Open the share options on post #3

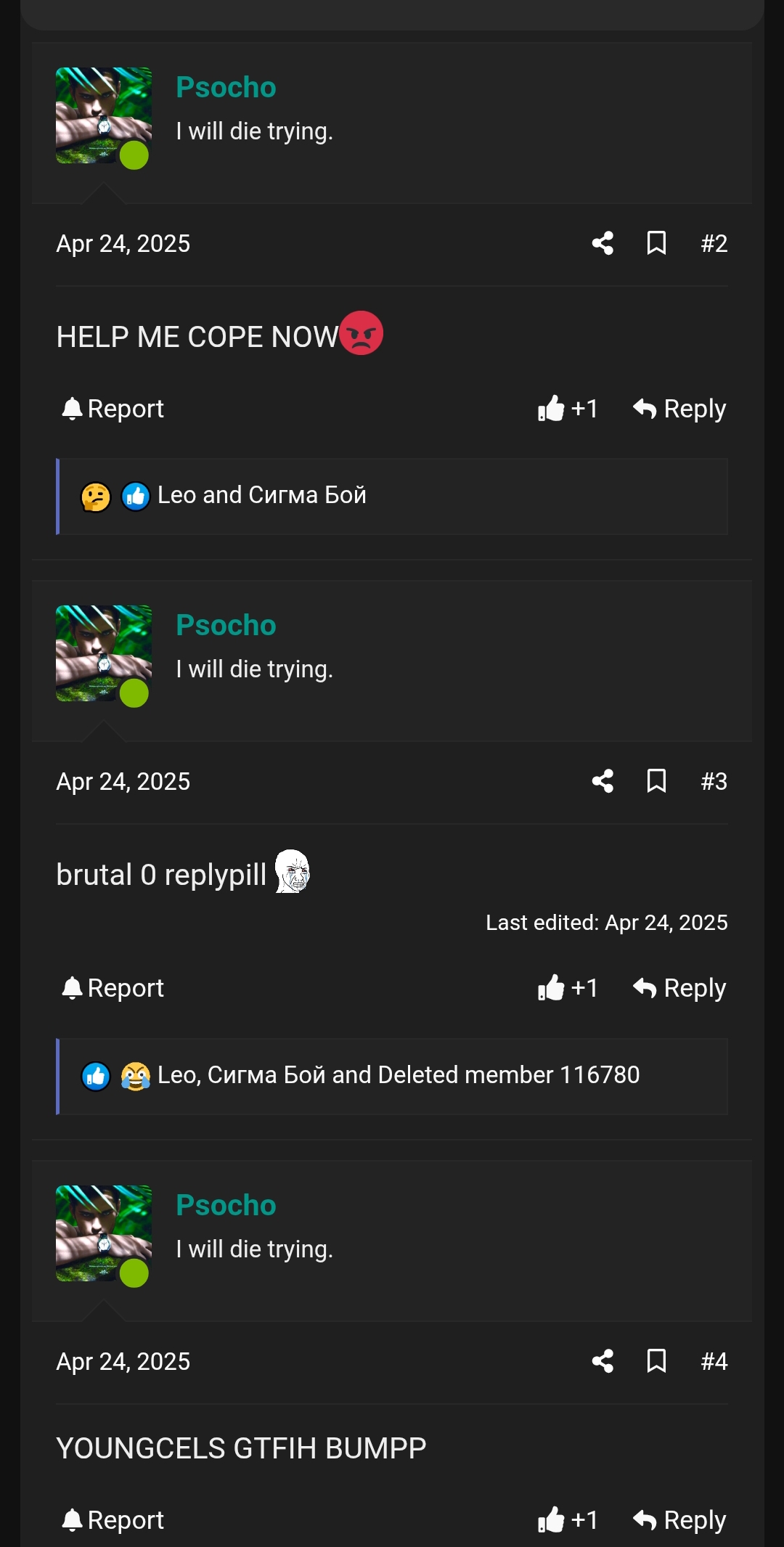[x=601, y=781]
